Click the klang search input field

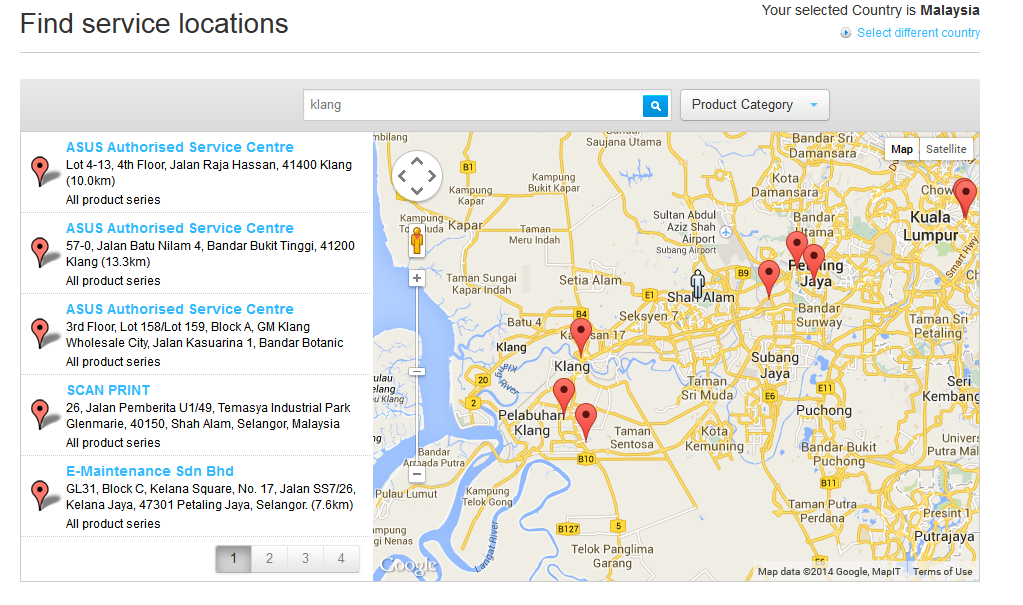473,105
